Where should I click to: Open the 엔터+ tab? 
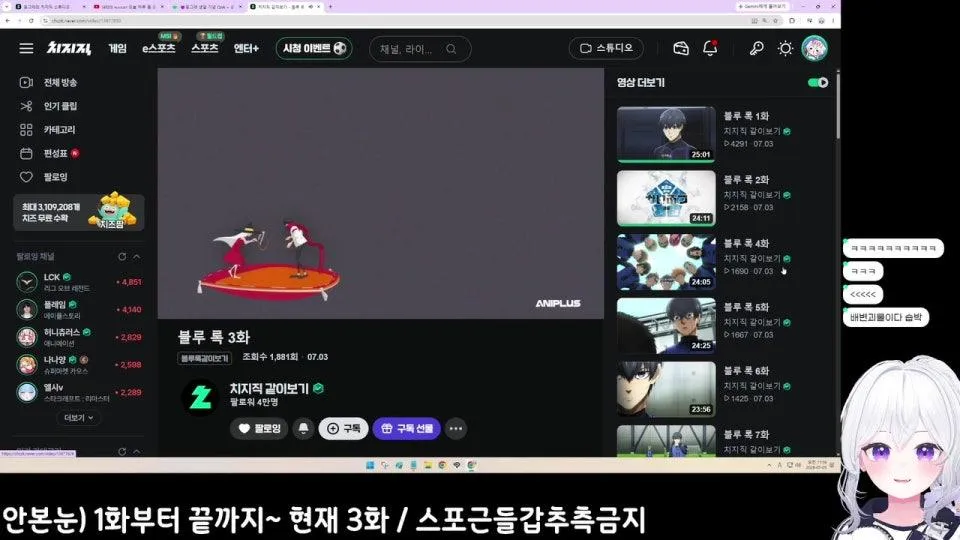click(246, 48)
